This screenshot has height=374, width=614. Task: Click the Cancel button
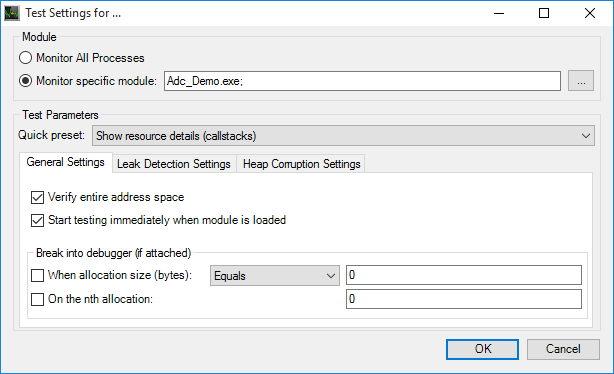[563, 349]
